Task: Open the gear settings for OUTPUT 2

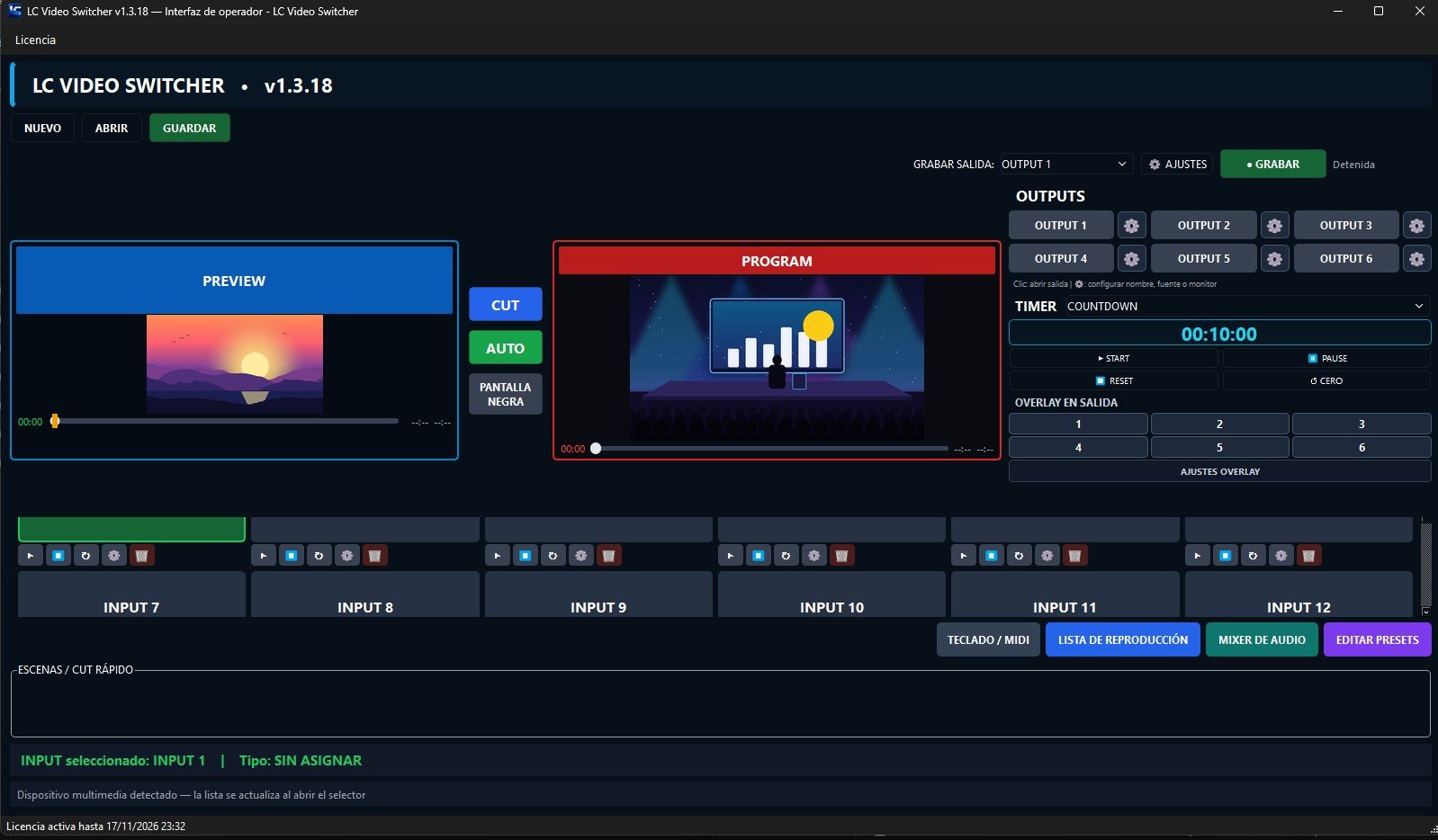Action: [x=1274, y=226]
